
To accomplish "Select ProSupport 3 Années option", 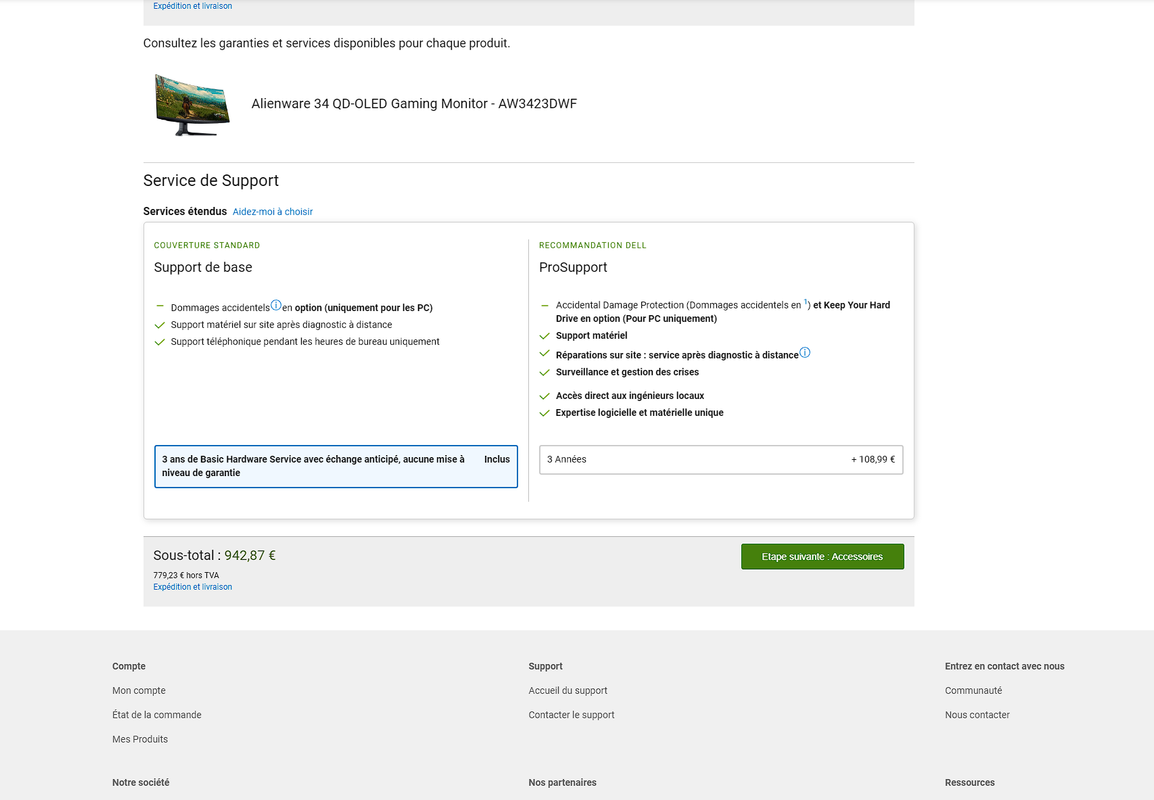I will click(x=721, y=459).
